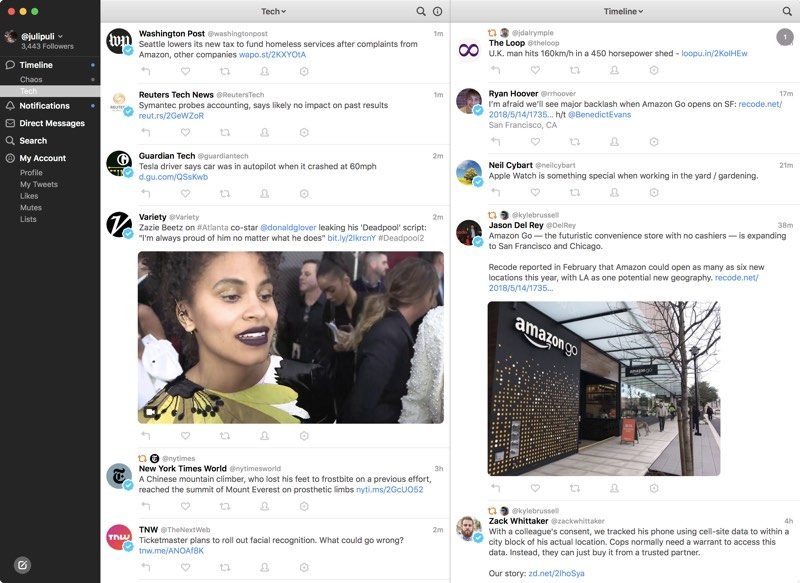Like the TNW Ticketmaster tweet

point(186,567)
